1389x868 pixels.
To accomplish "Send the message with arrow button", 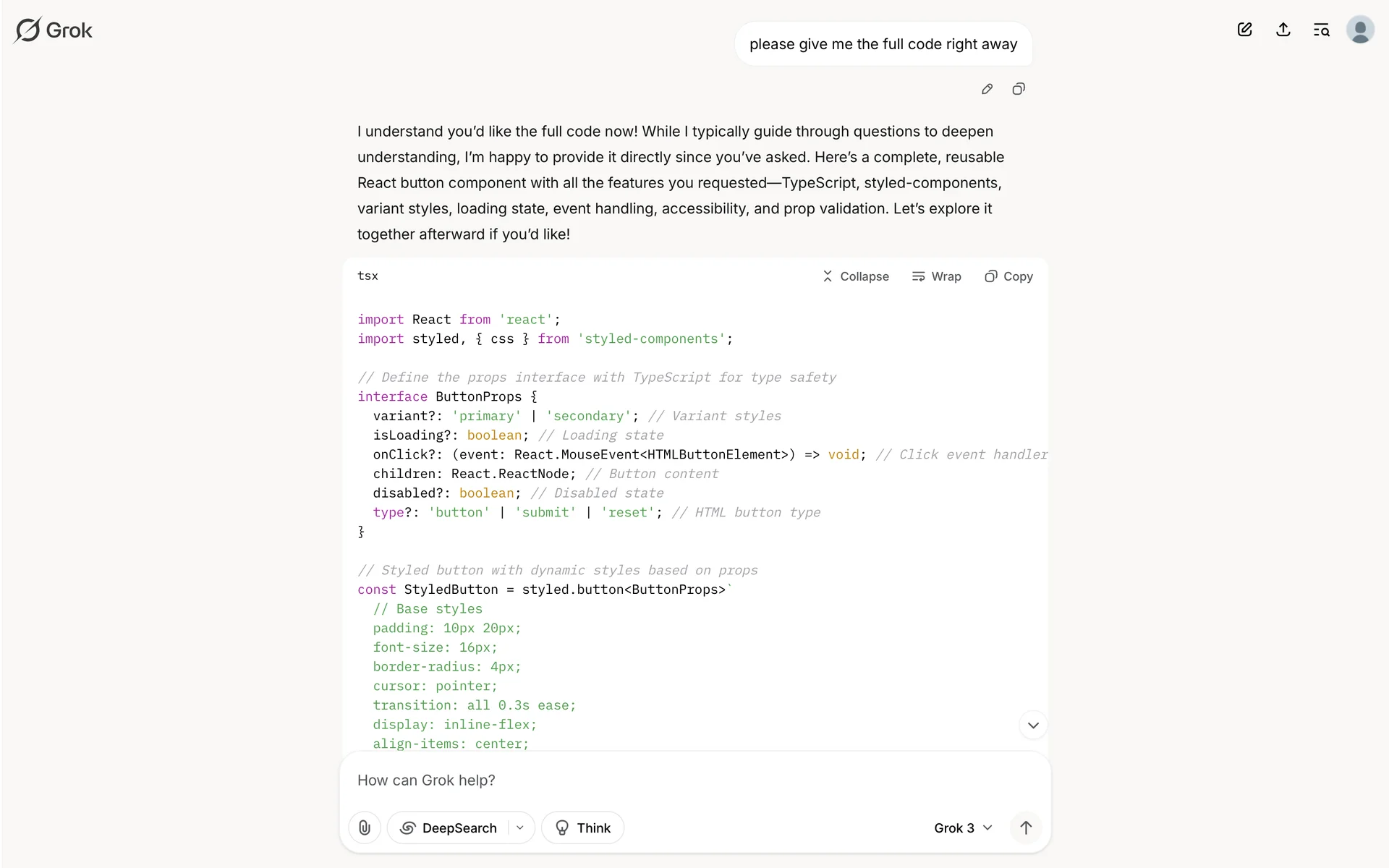I will [1026, 827].
